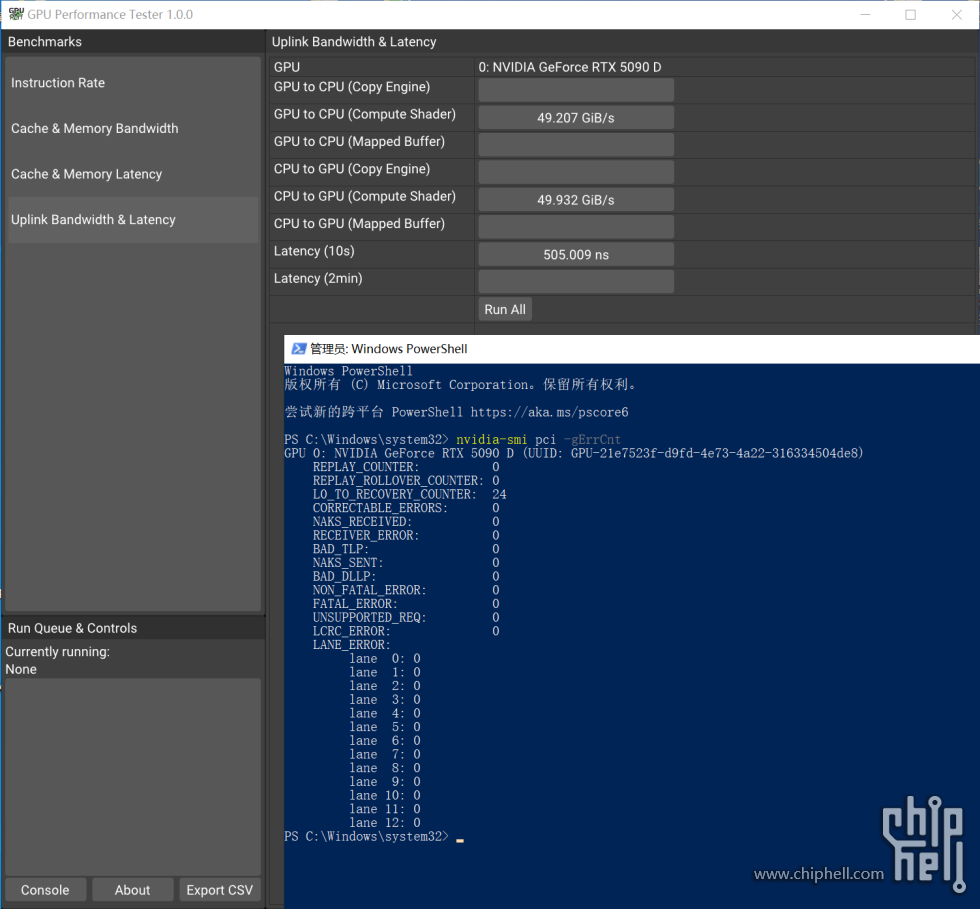
Task: Click the 'nvidia-smi pci -gErrCnt' command in PowerShell
Action: (x=538, y=439)
